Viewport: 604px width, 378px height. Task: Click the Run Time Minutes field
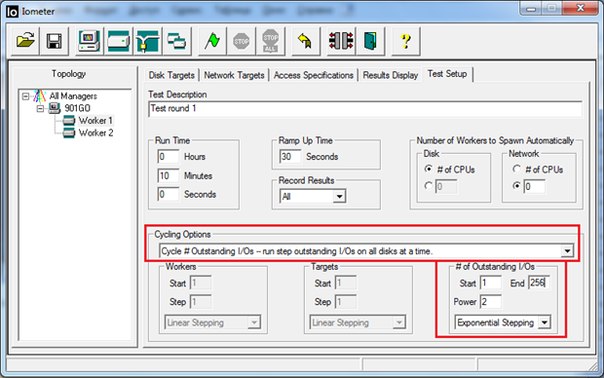[168, 176]
